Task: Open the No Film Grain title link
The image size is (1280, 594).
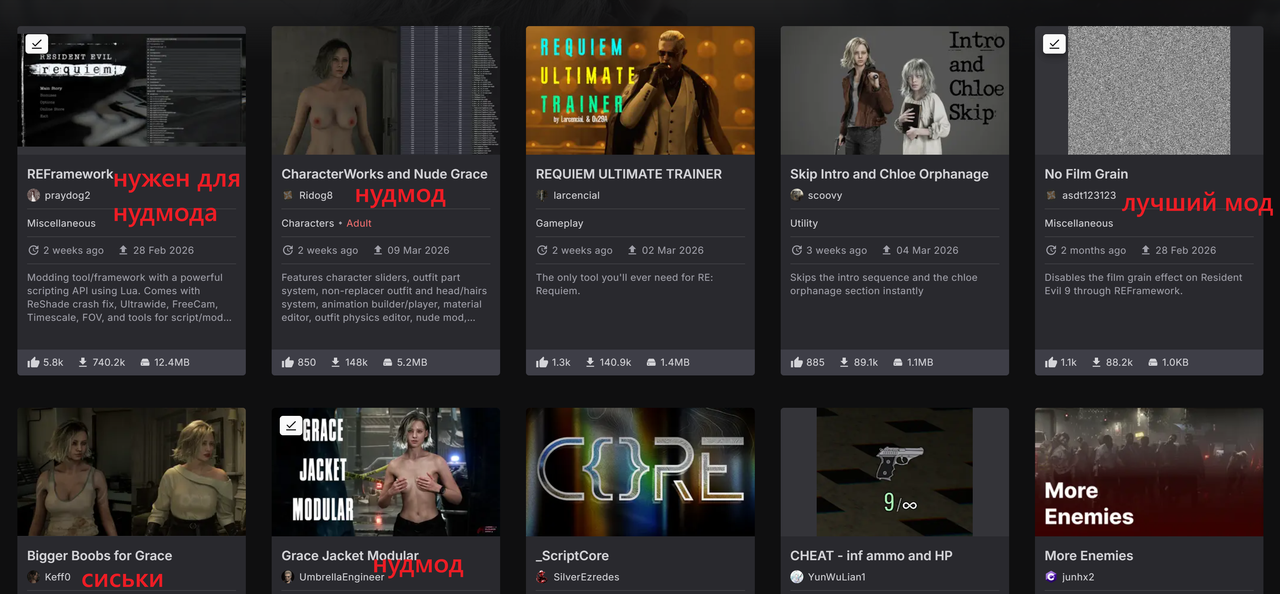Action: click(x=1086, y=174)
